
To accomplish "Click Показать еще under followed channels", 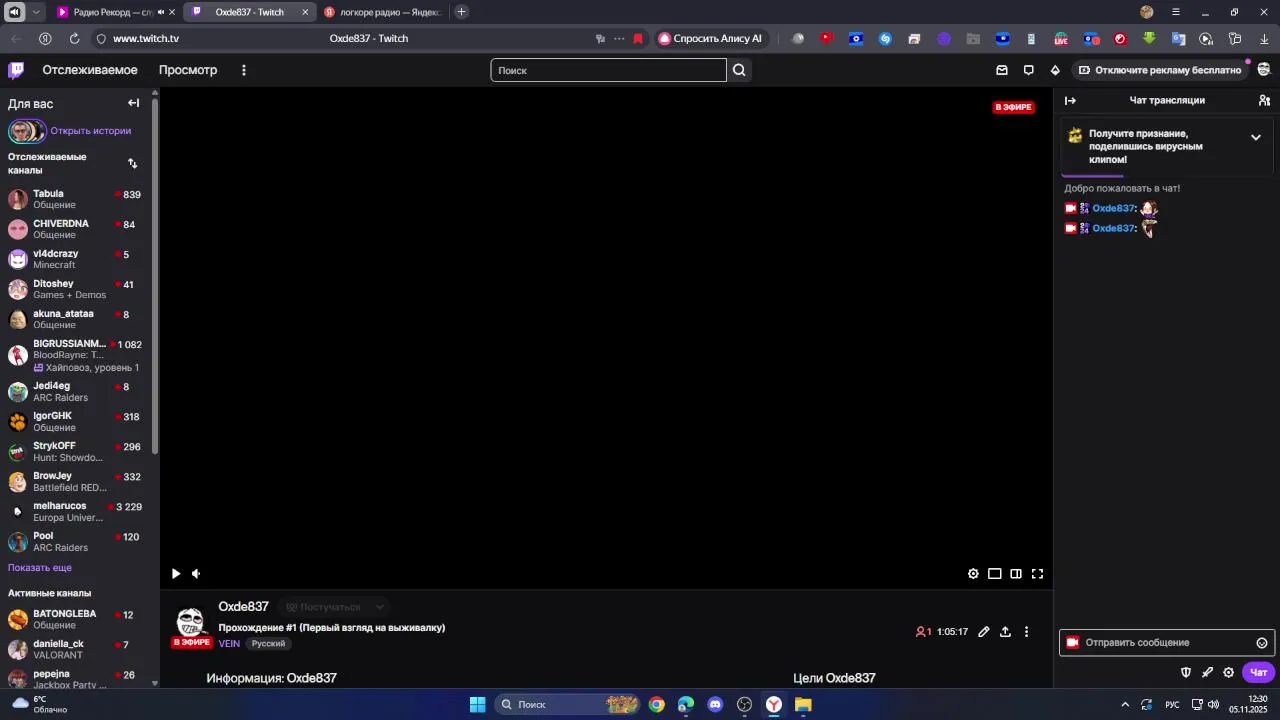I will [x=40, y=568].
